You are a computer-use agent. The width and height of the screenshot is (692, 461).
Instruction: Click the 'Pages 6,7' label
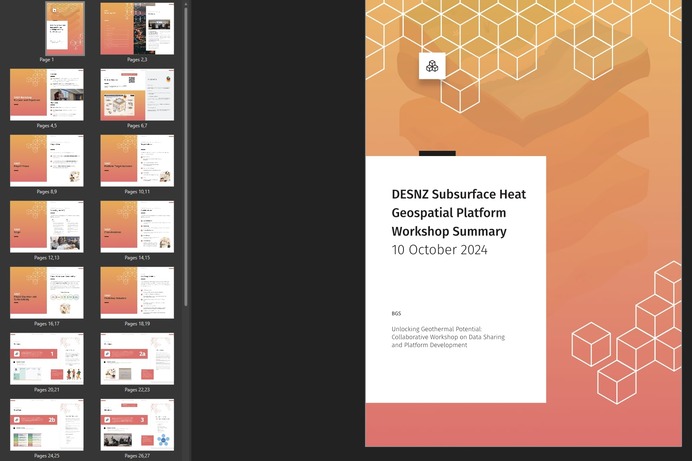[x=137, y=126]
